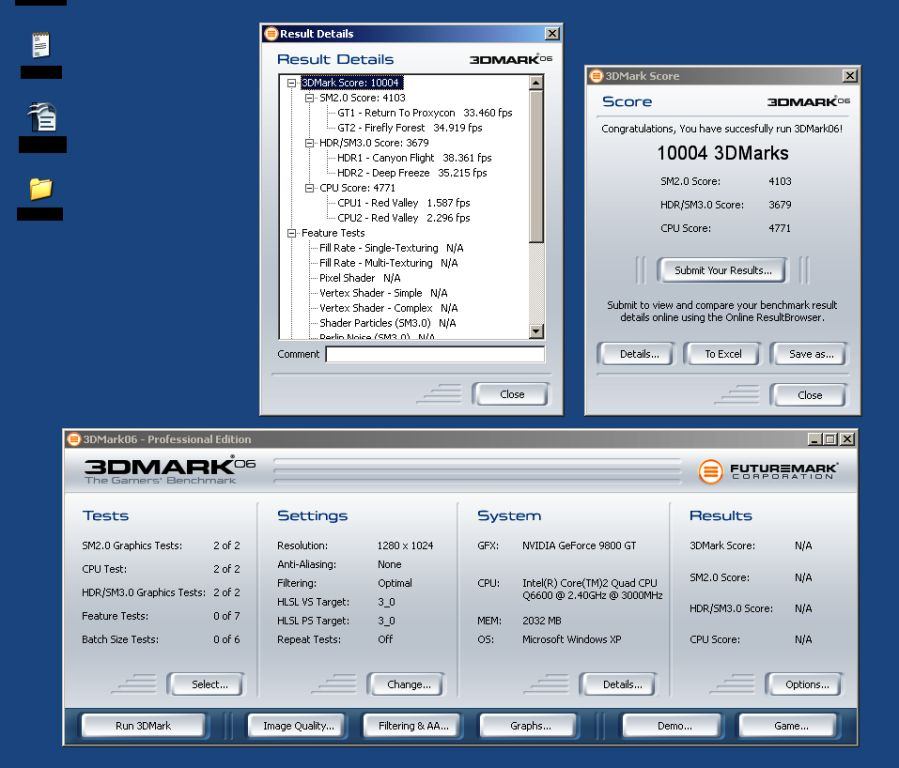Click the 3DMark Score window title icon
Image resolution: width=899 pixels, height=768 pixels.
pos(596,76)
